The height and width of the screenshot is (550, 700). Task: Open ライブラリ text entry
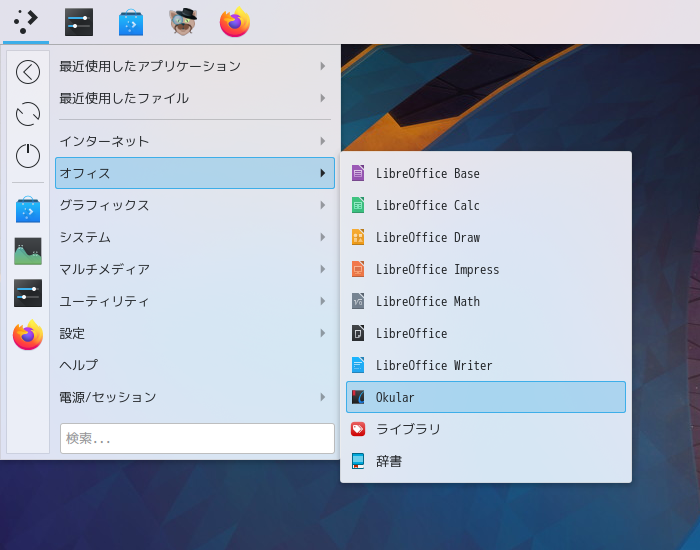(x=408, y=429)
